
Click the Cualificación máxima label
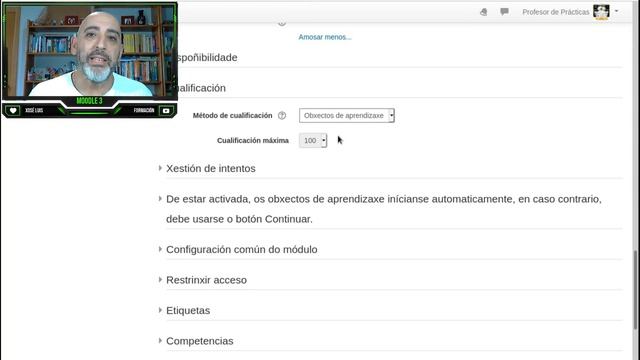(253, 140)
